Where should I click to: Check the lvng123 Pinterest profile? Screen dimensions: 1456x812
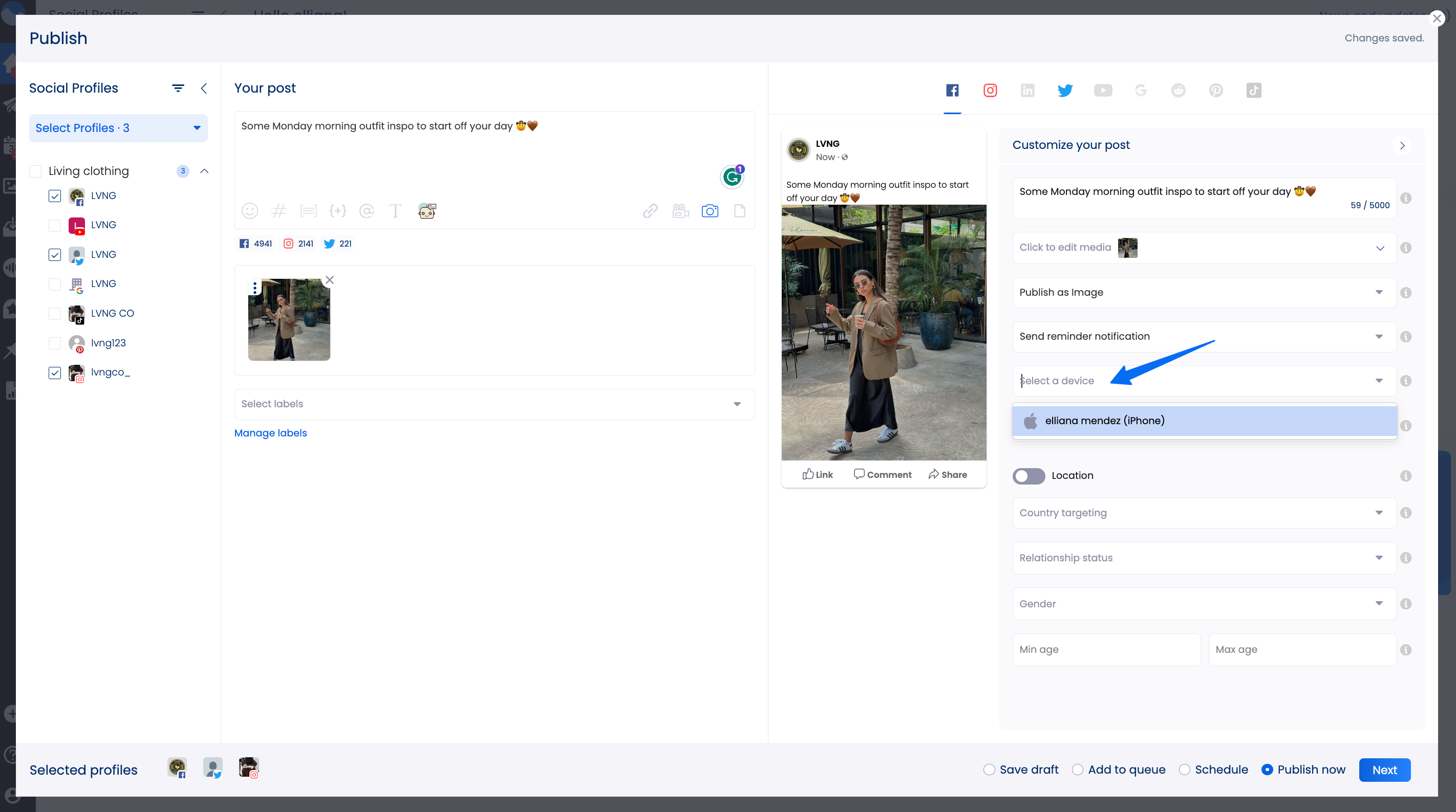click(55, 343)
